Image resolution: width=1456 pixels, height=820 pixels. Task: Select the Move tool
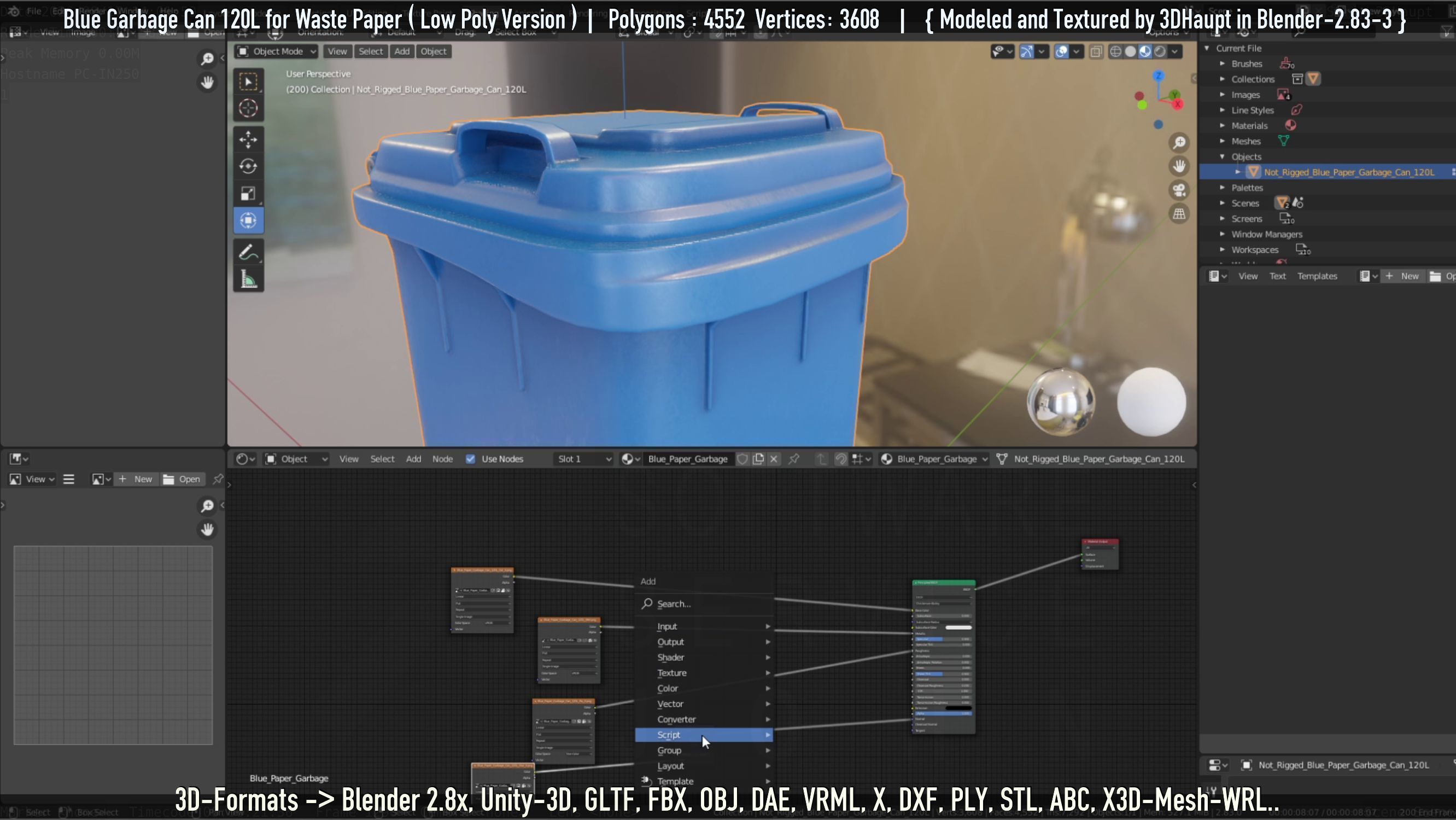point(248,139)
